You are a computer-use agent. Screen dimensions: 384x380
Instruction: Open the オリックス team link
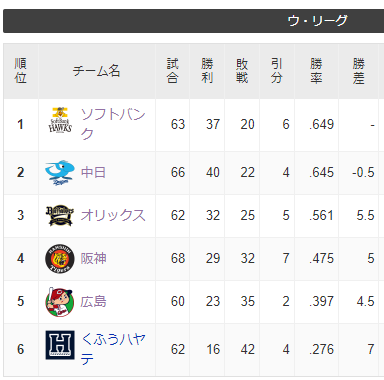pos(113,215)
